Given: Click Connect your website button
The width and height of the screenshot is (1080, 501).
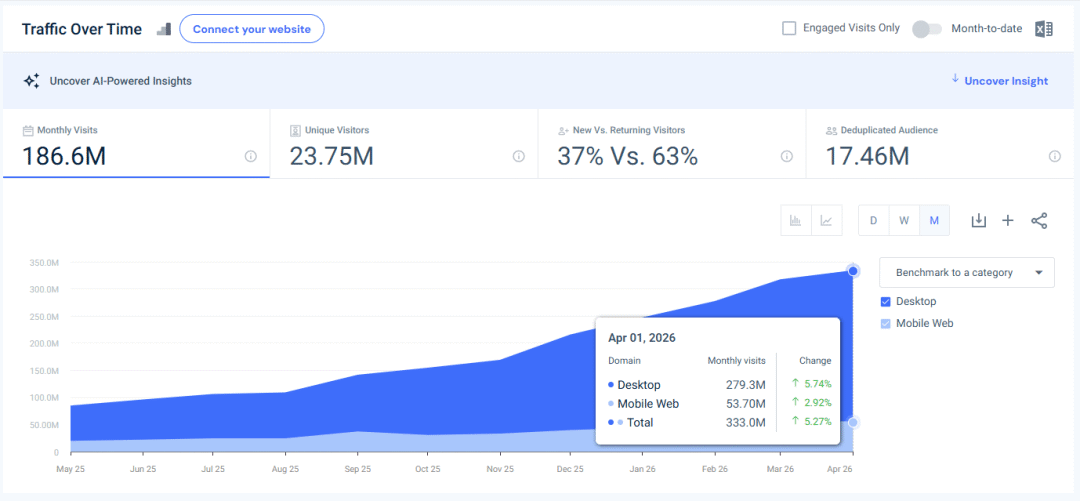Looking at the screenshot, I should pos(251,29).
